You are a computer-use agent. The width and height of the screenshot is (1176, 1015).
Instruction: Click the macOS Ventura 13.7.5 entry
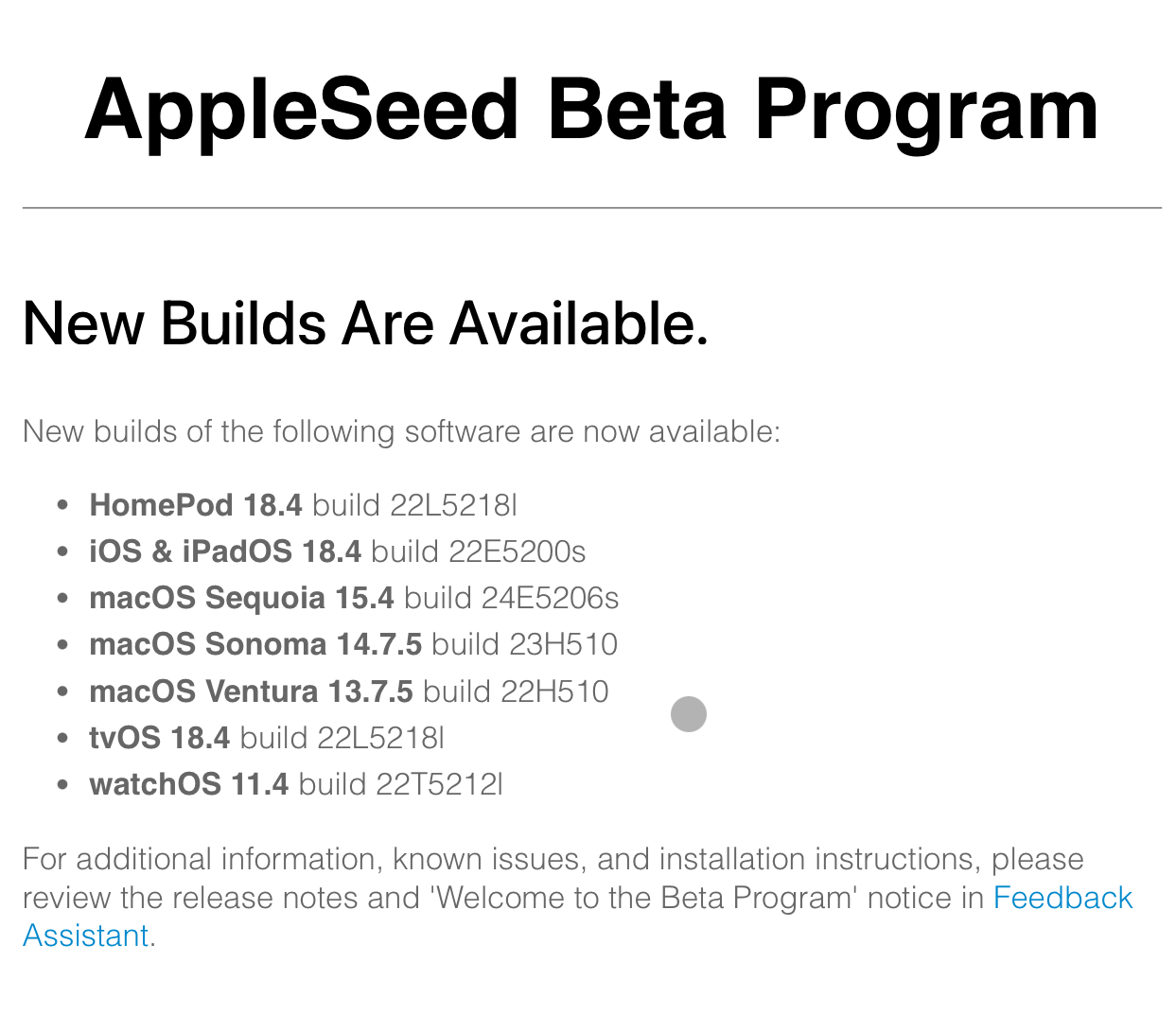(x=251, y=691)
